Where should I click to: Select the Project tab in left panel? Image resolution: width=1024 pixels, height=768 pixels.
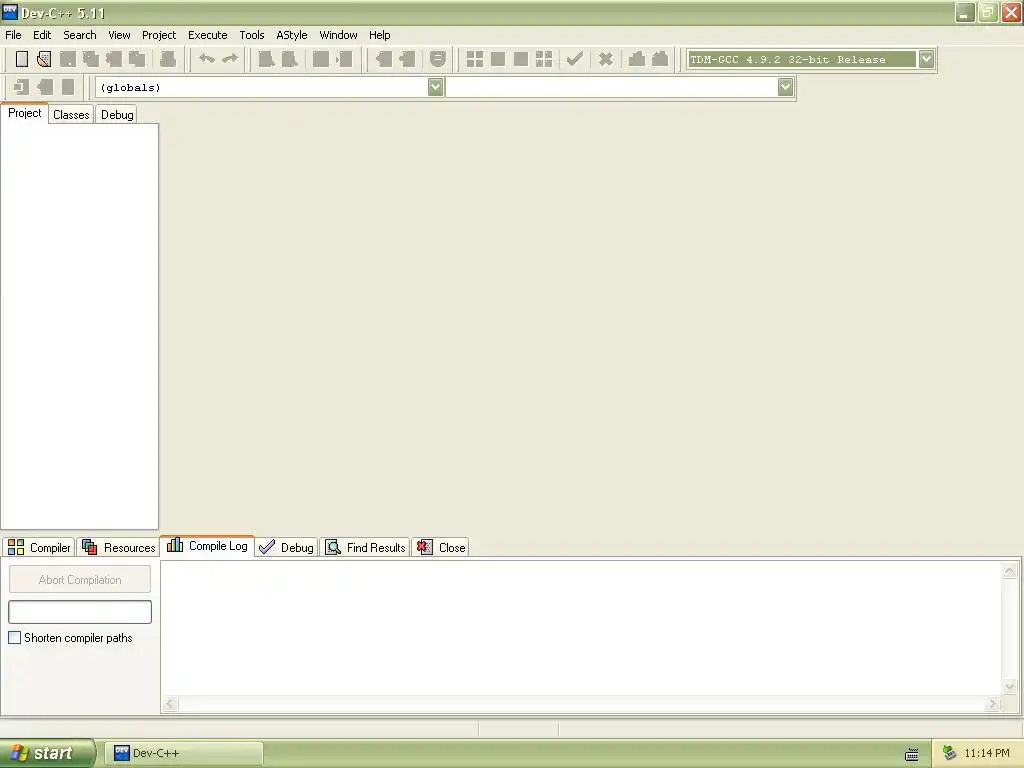(x=25, y=113)
